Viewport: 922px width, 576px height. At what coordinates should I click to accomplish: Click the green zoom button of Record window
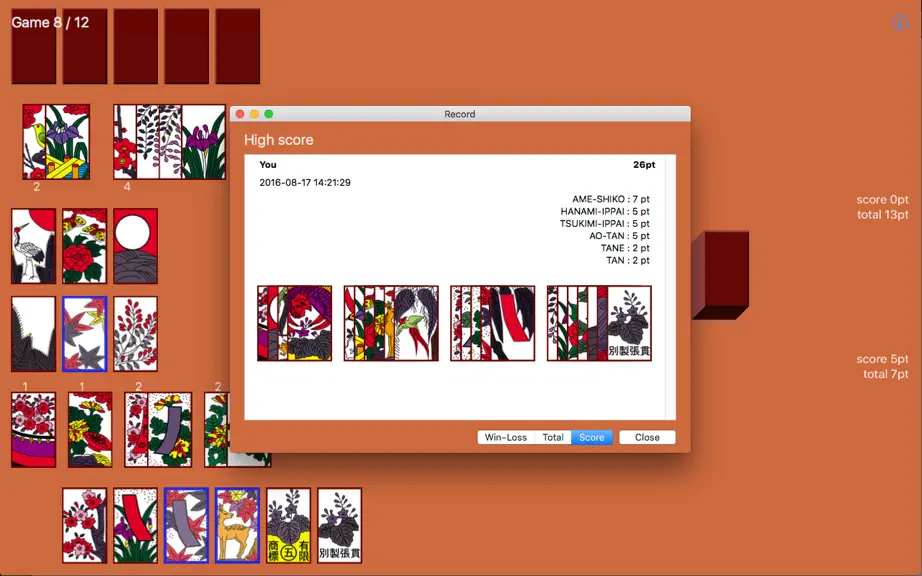pyautogui.click(x=269, y=114)
